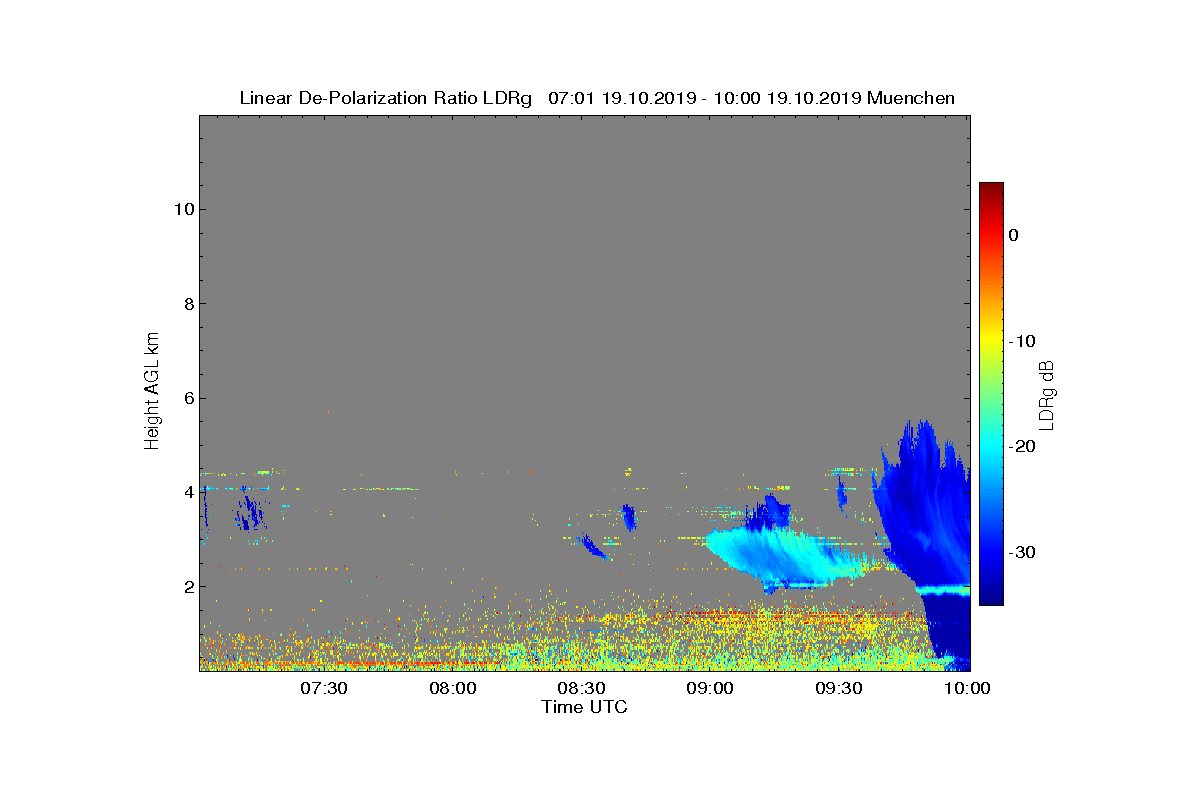1200x800 pixels.
Task: Click the colorbar value 0 label
Action: (1013, 235)
